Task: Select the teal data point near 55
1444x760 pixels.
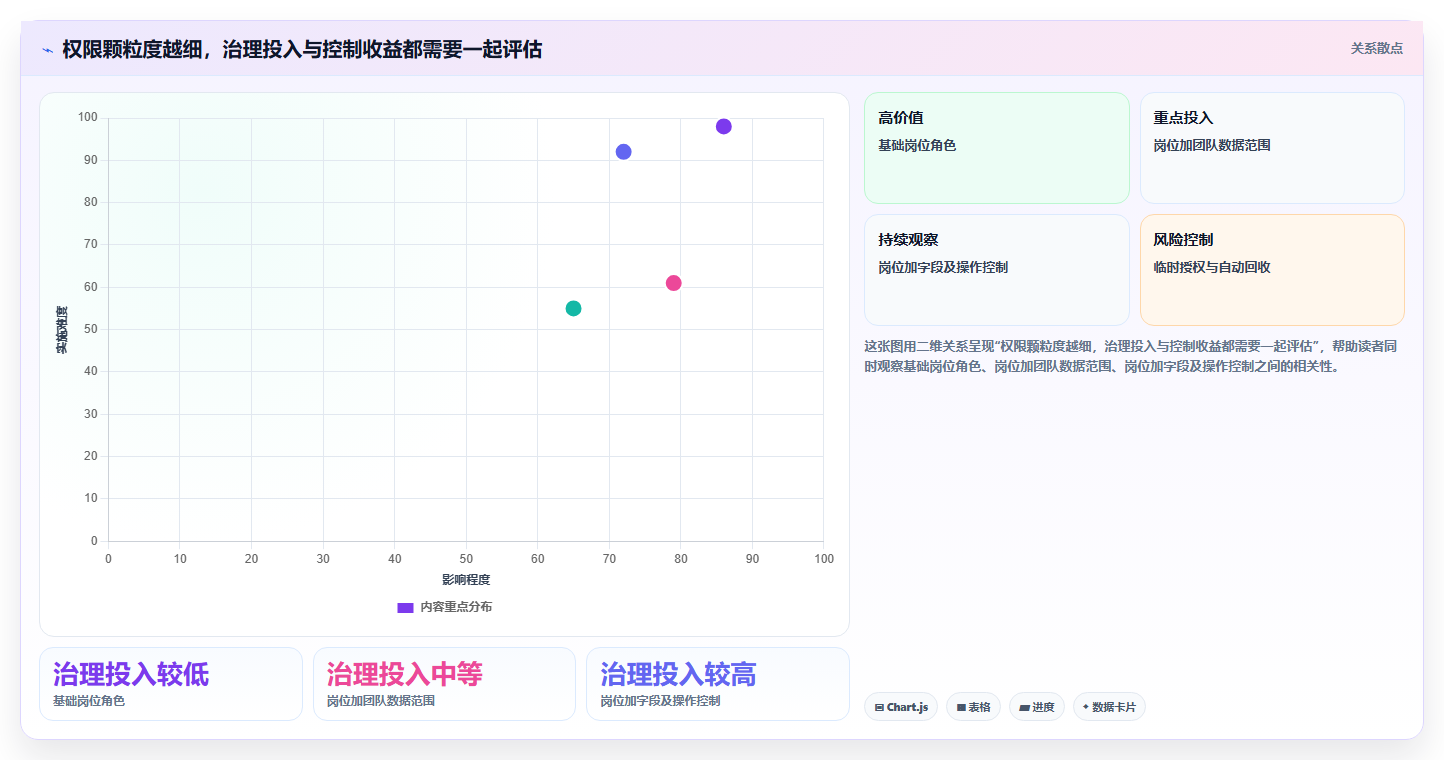Action: pyautogui.click(x=573, y=308)
